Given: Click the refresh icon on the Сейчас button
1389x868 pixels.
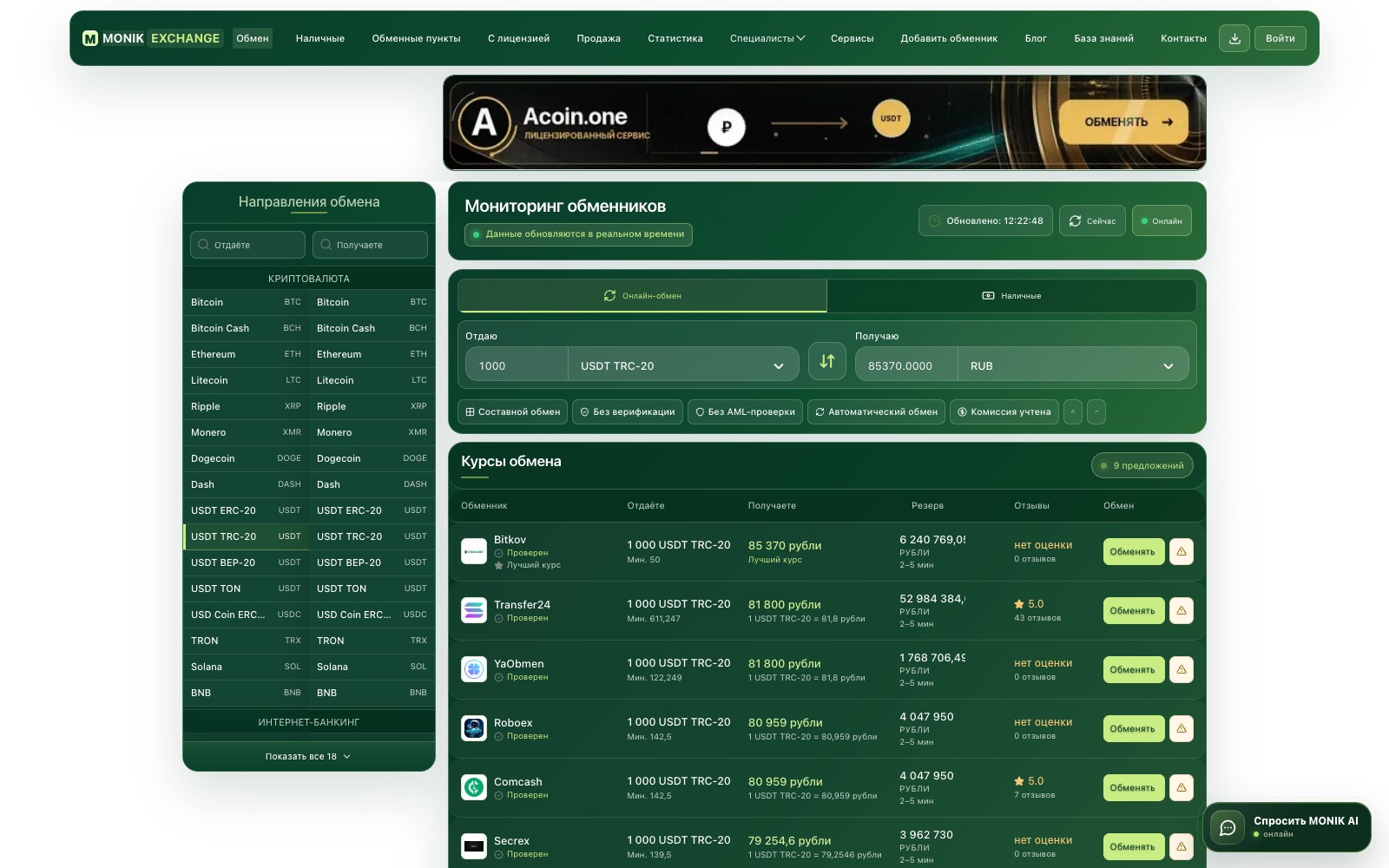Looking at the screenshot, I should click(1075, 220).
